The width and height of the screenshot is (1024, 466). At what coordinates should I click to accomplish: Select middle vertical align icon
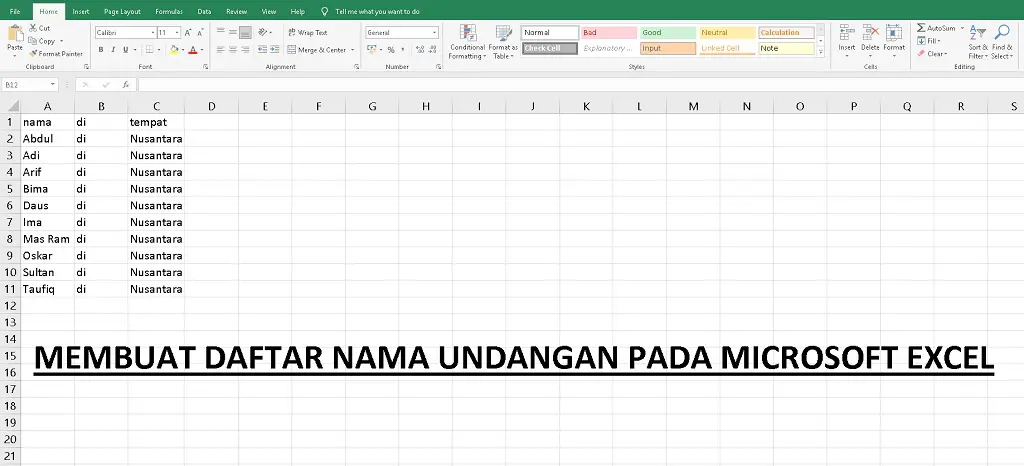[x=232, y=32]
